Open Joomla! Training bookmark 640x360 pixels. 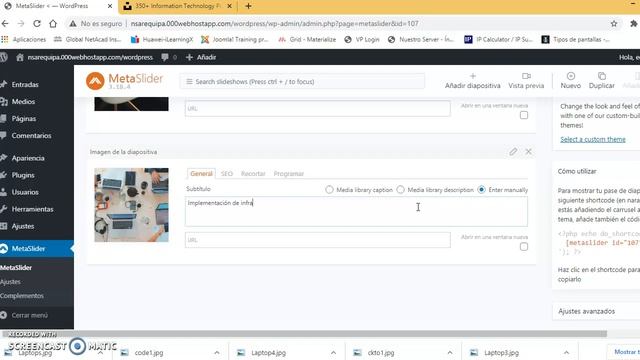[235, 39]
